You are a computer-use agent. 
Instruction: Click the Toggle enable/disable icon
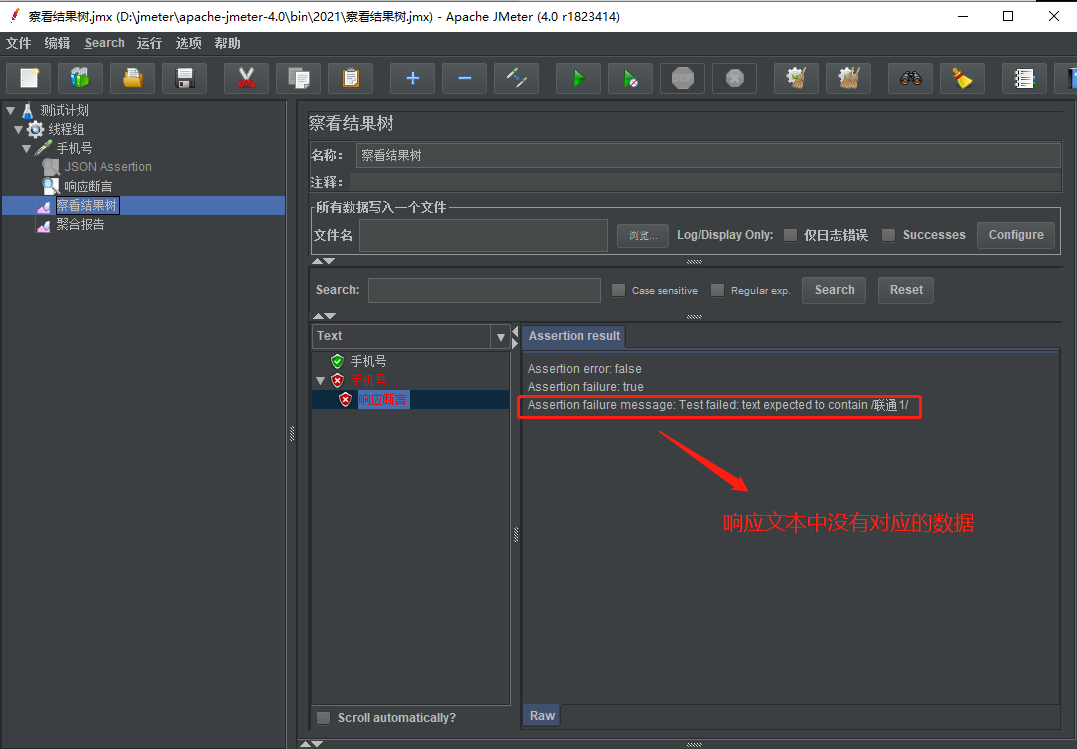(517, 78)
